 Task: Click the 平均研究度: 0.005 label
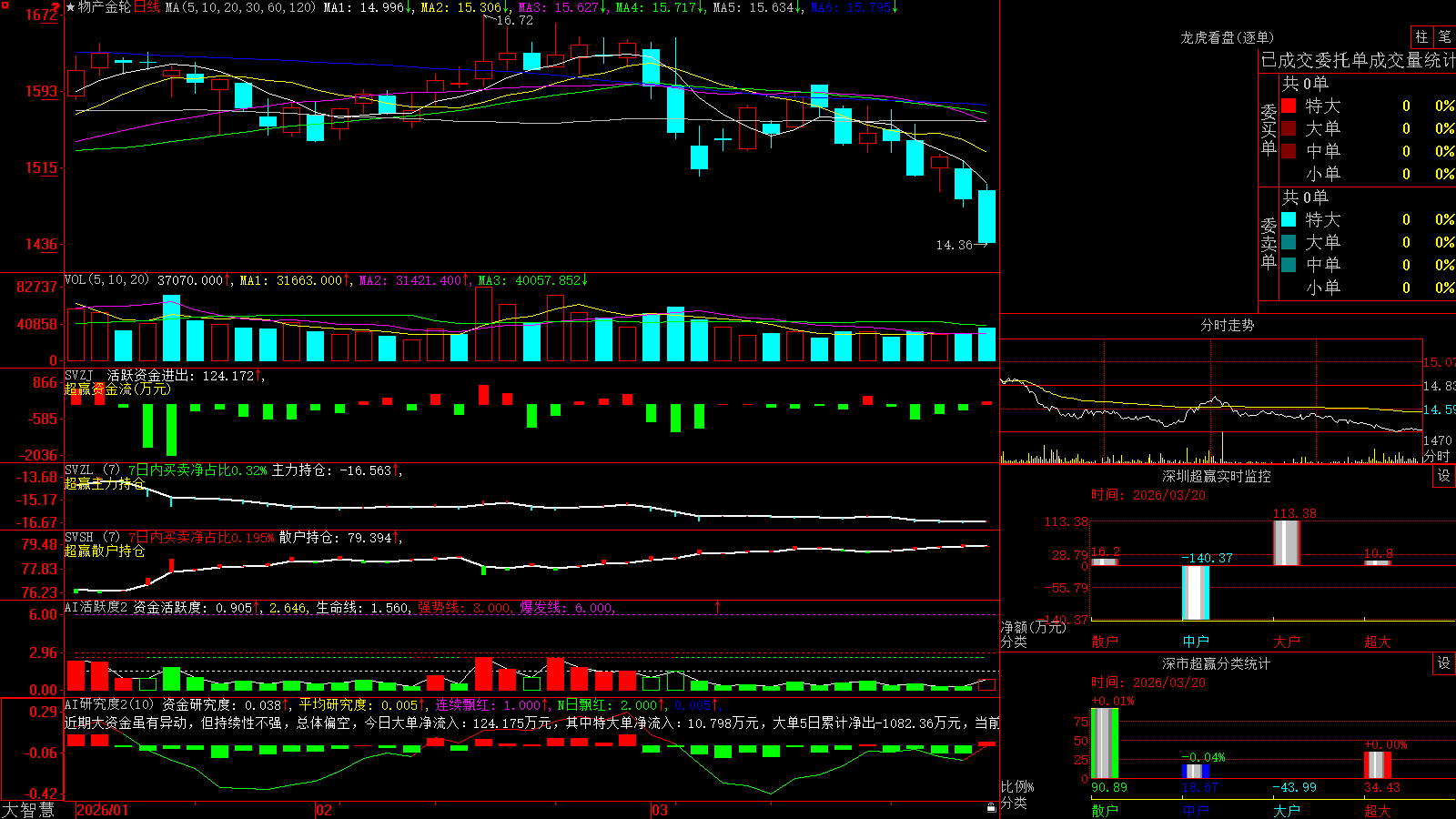point(361,704)
